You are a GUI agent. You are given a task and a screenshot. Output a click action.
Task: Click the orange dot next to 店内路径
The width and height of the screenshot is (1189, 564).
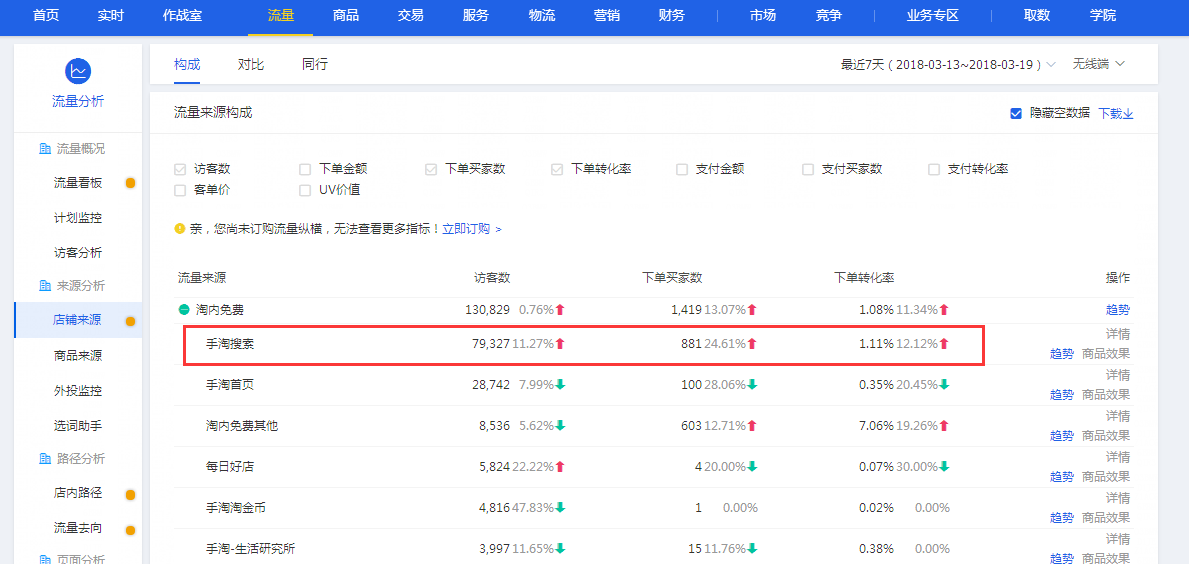coord(130,494)
